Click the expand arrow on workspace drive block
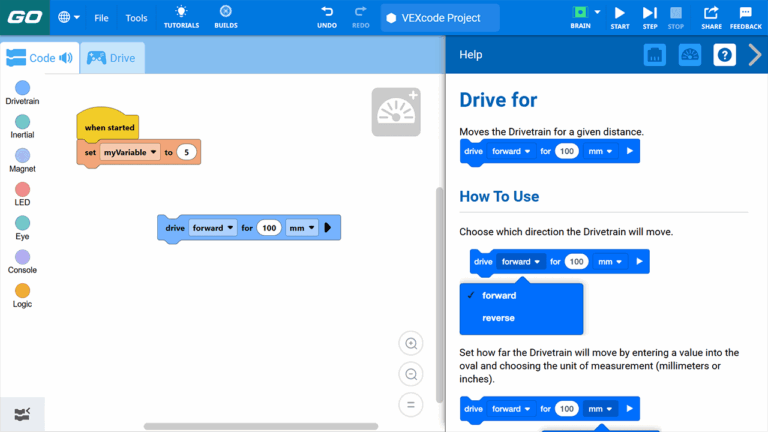Viewport: 768px width, 432px height. (328, 228)
